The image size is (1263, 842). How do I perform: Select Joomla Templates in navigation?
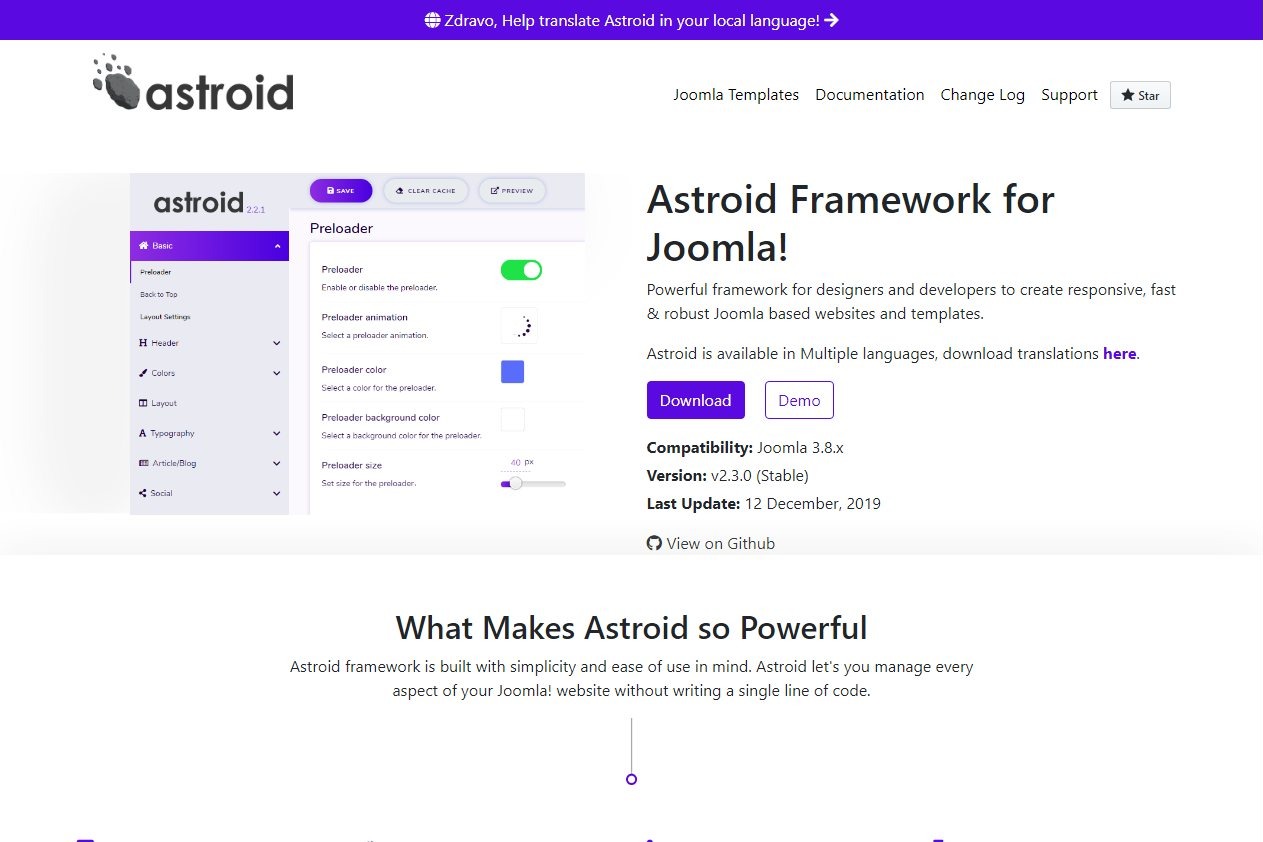click(x=736, y=94)
